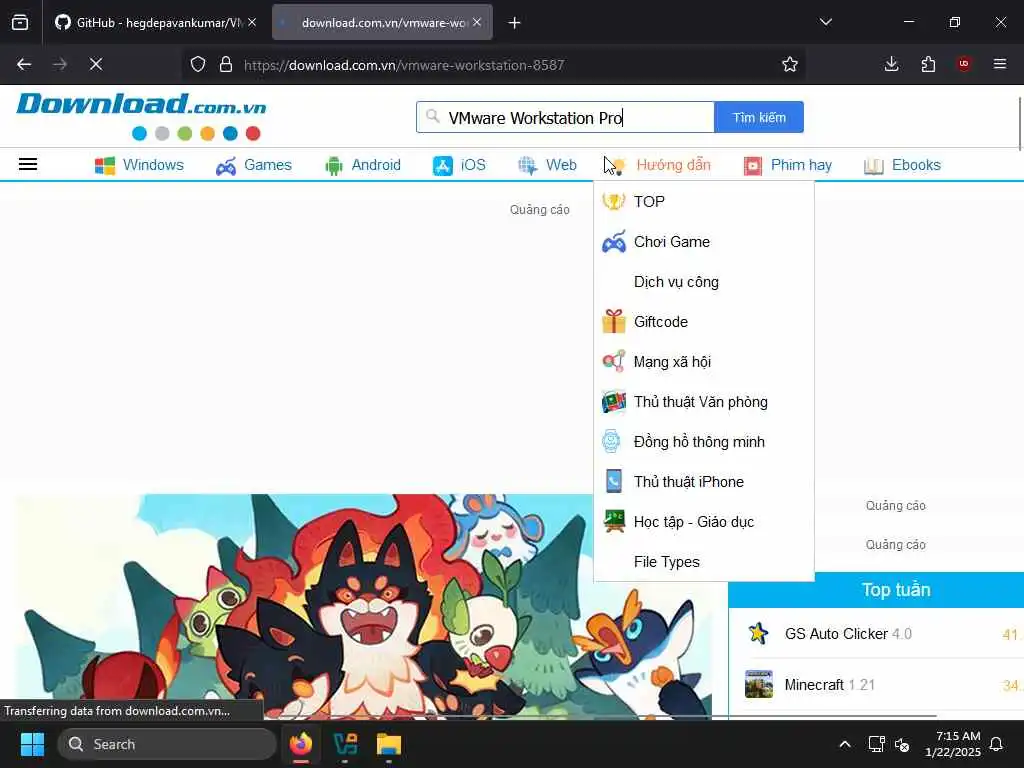
Task: Open the Web category
Action: click(547, 165)
